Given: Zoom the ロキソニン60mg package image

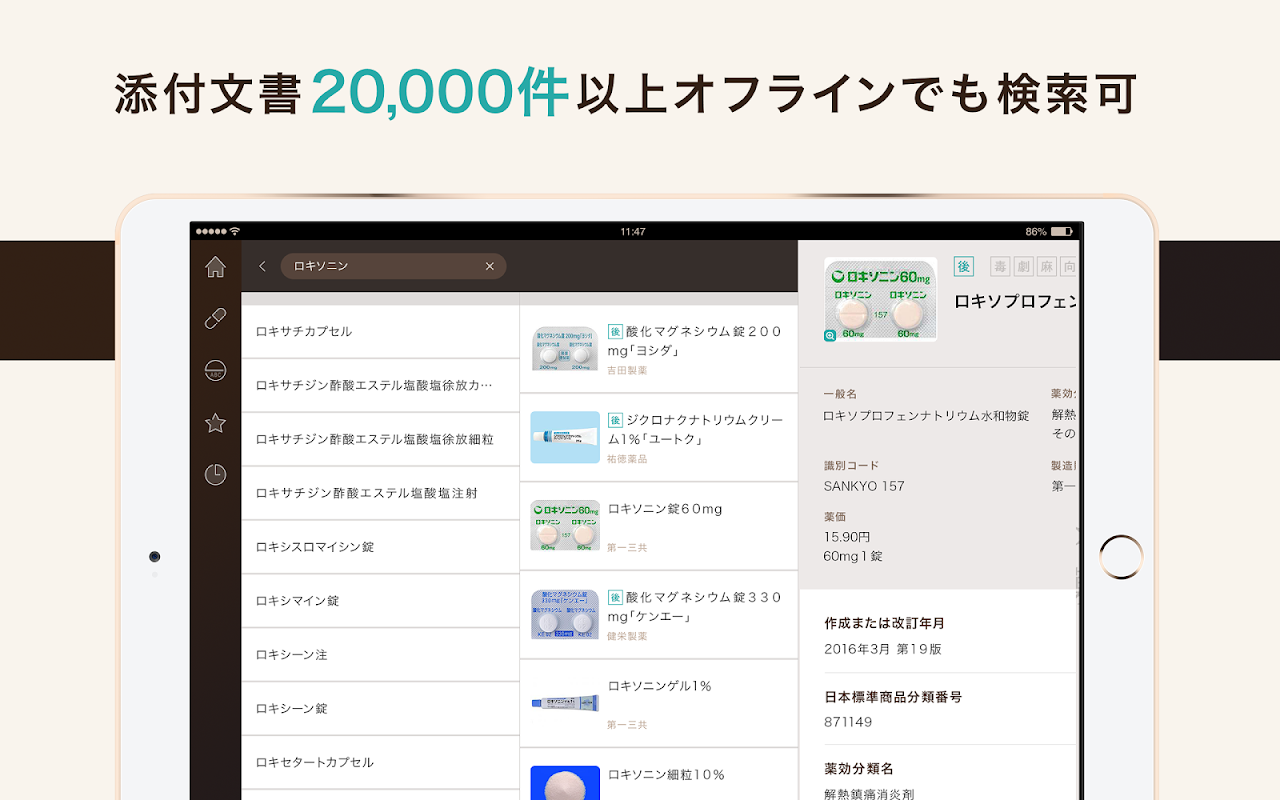Looking at the screenshot, I should 831,336.
